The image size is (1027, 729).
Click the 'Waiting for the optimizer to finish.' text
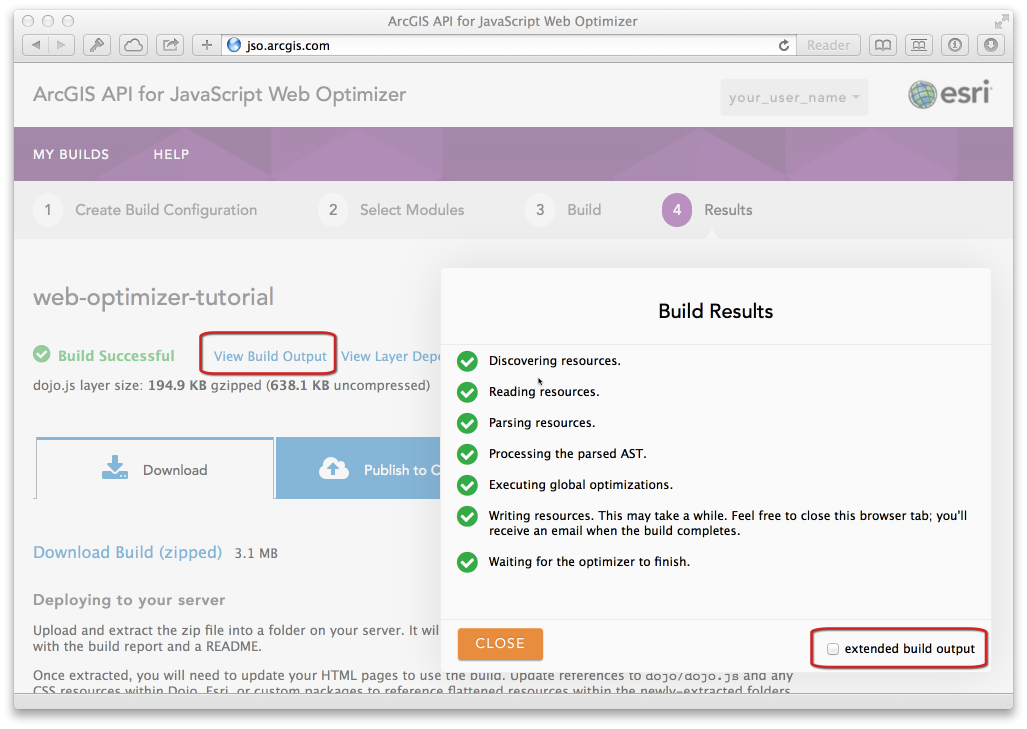click(x=589, y=562)
